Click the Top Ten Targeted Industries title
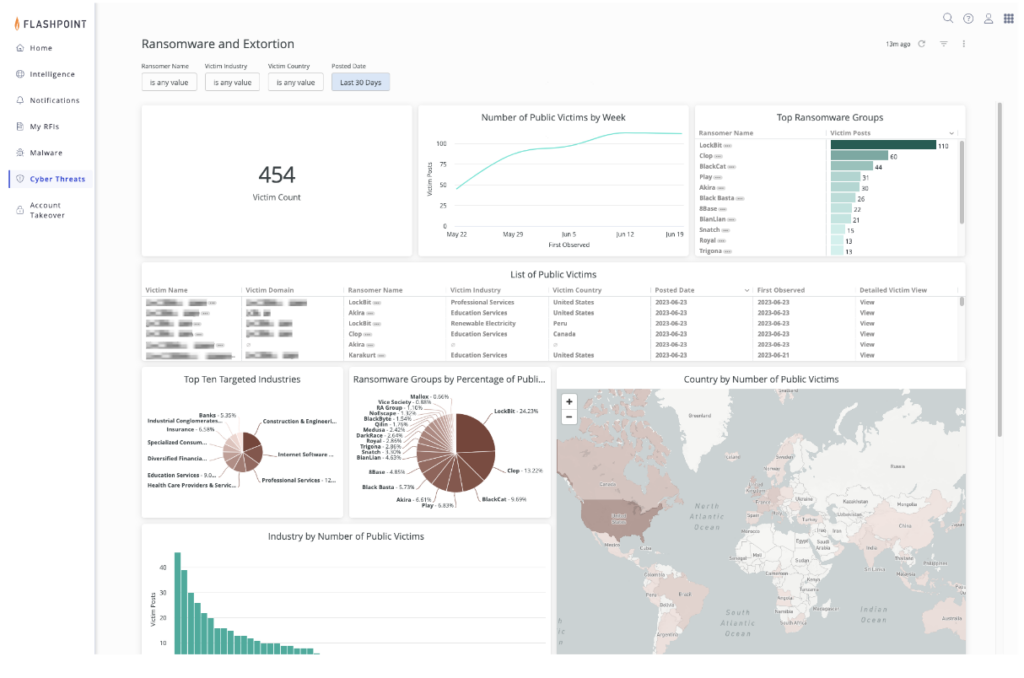 pyautogui.click(x=242, y=379)
